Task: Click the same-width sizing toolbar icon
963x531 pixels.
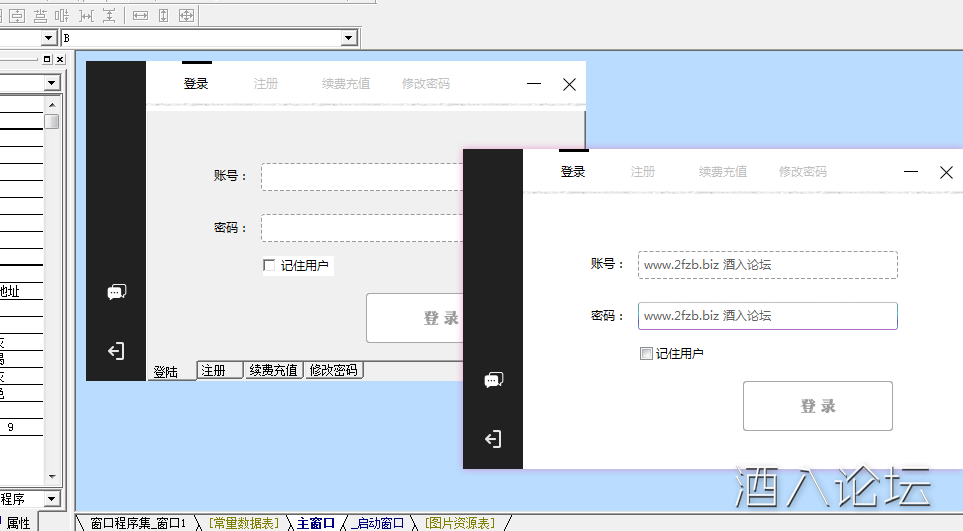Action: coord(140,16)
